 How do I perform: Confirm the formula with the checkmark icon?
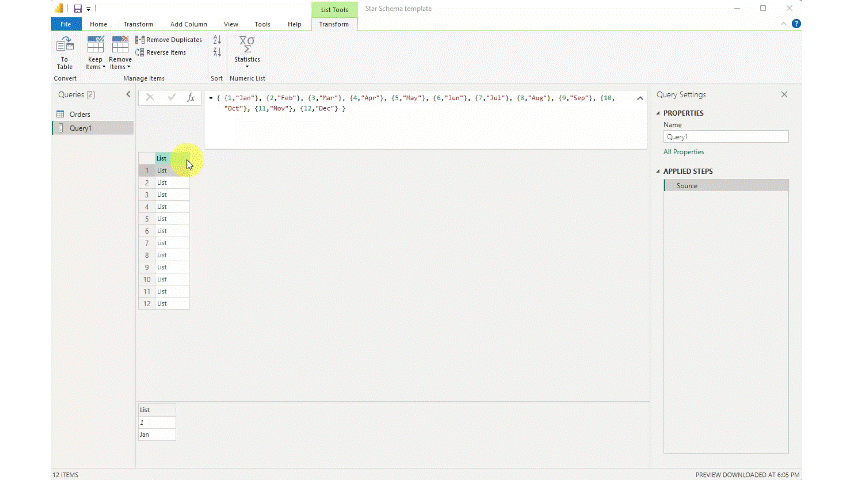coord(171,98)
